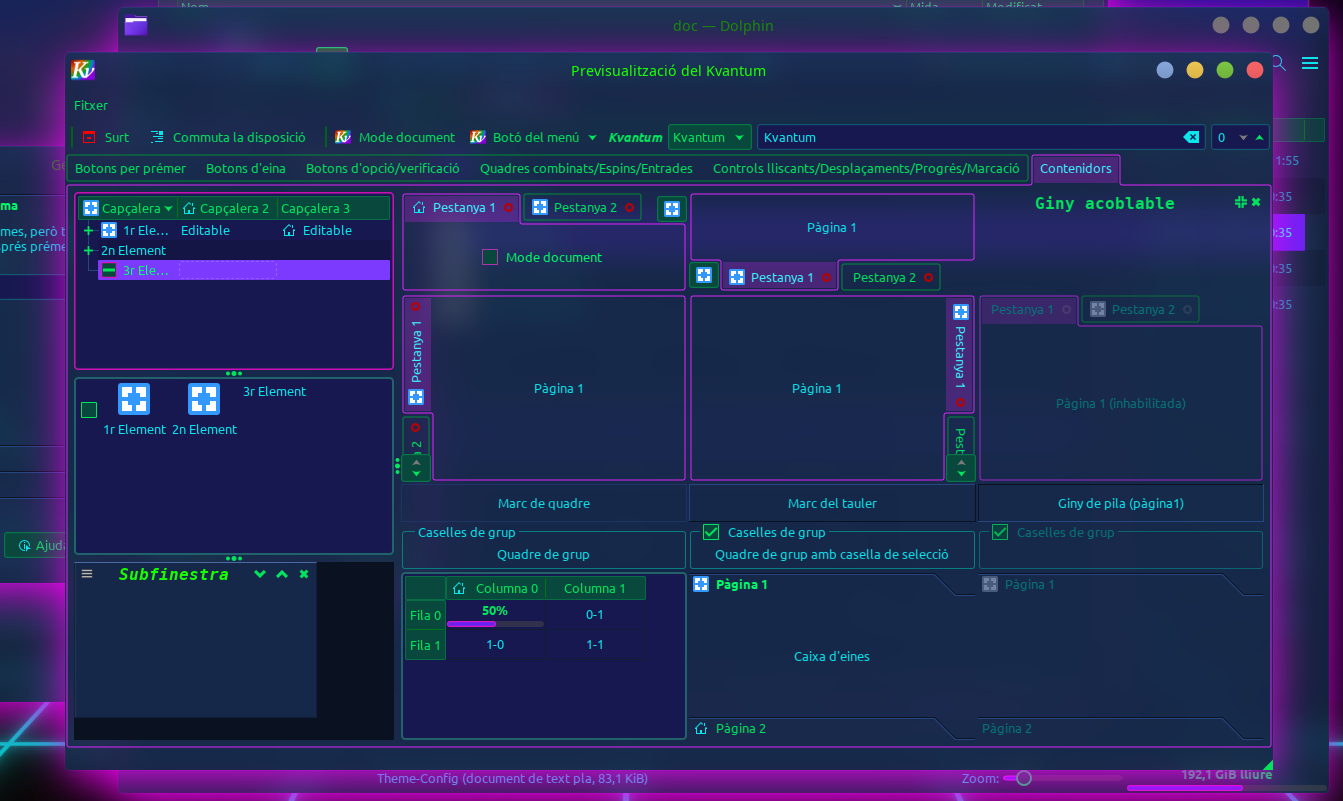Toggle checkbox of Quadre de grup amb casella
1343x801 pixels.
click(x=711, y=532)
